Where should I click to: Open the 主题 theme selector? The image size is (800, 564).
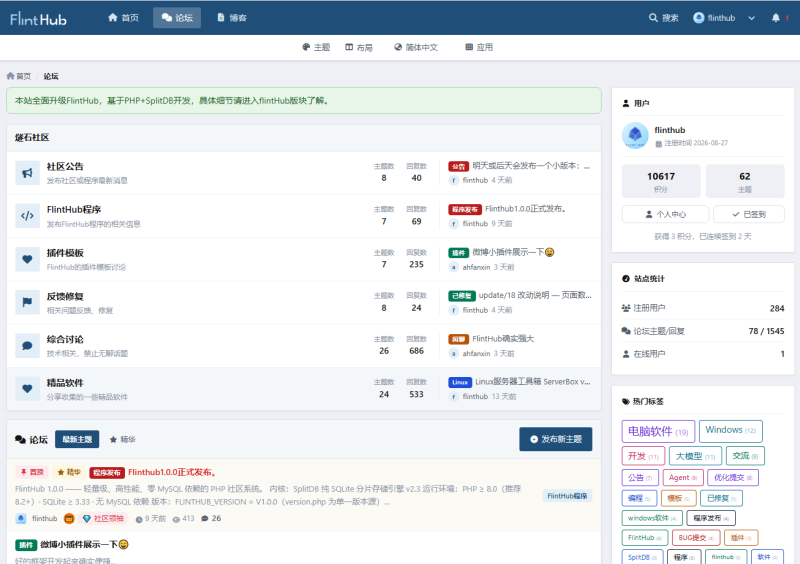pyautogui.click(x=316, y=47)
